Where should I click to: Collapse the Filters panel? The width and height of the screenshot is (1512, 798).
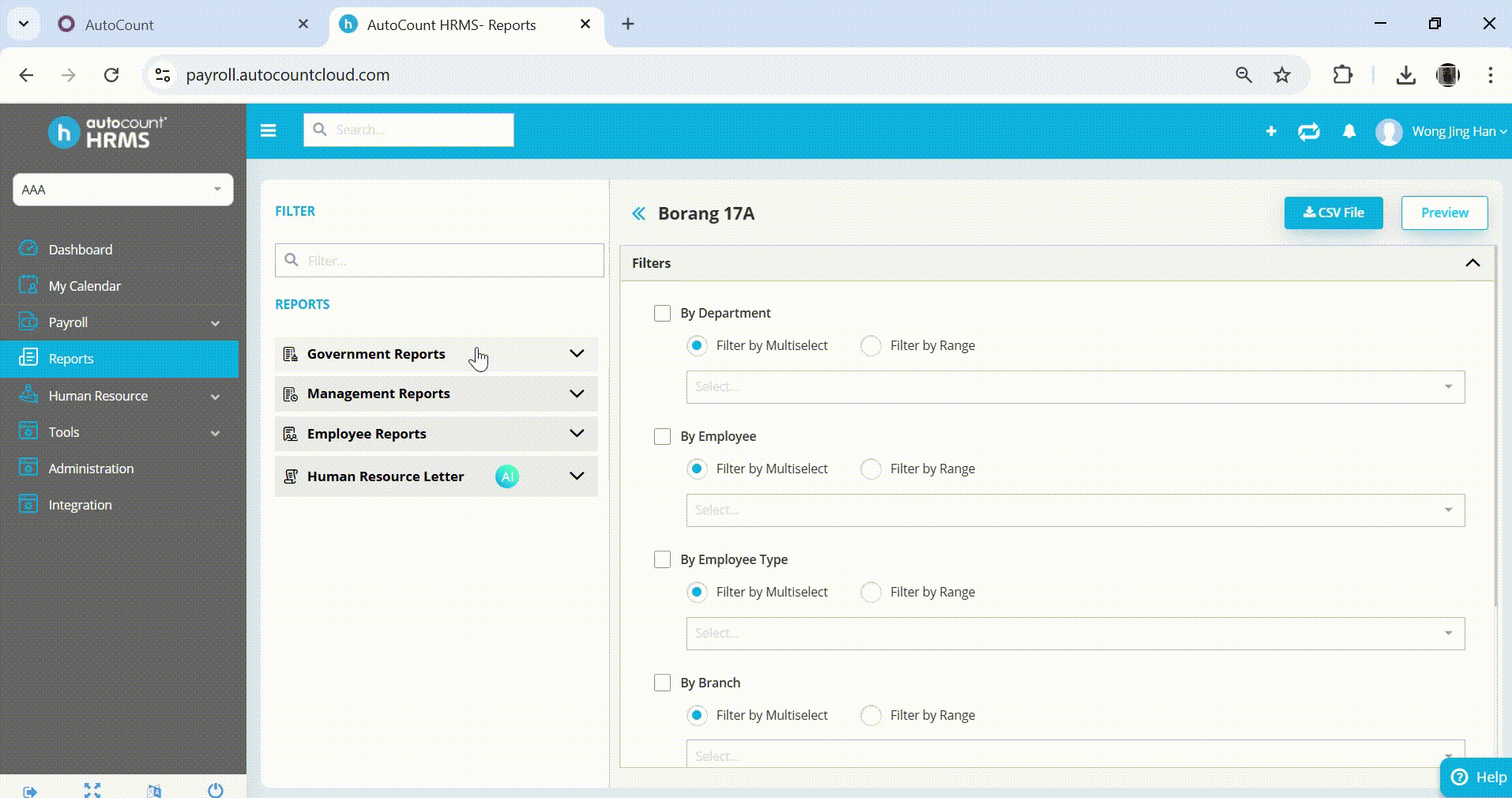[x=1472, y=263]
